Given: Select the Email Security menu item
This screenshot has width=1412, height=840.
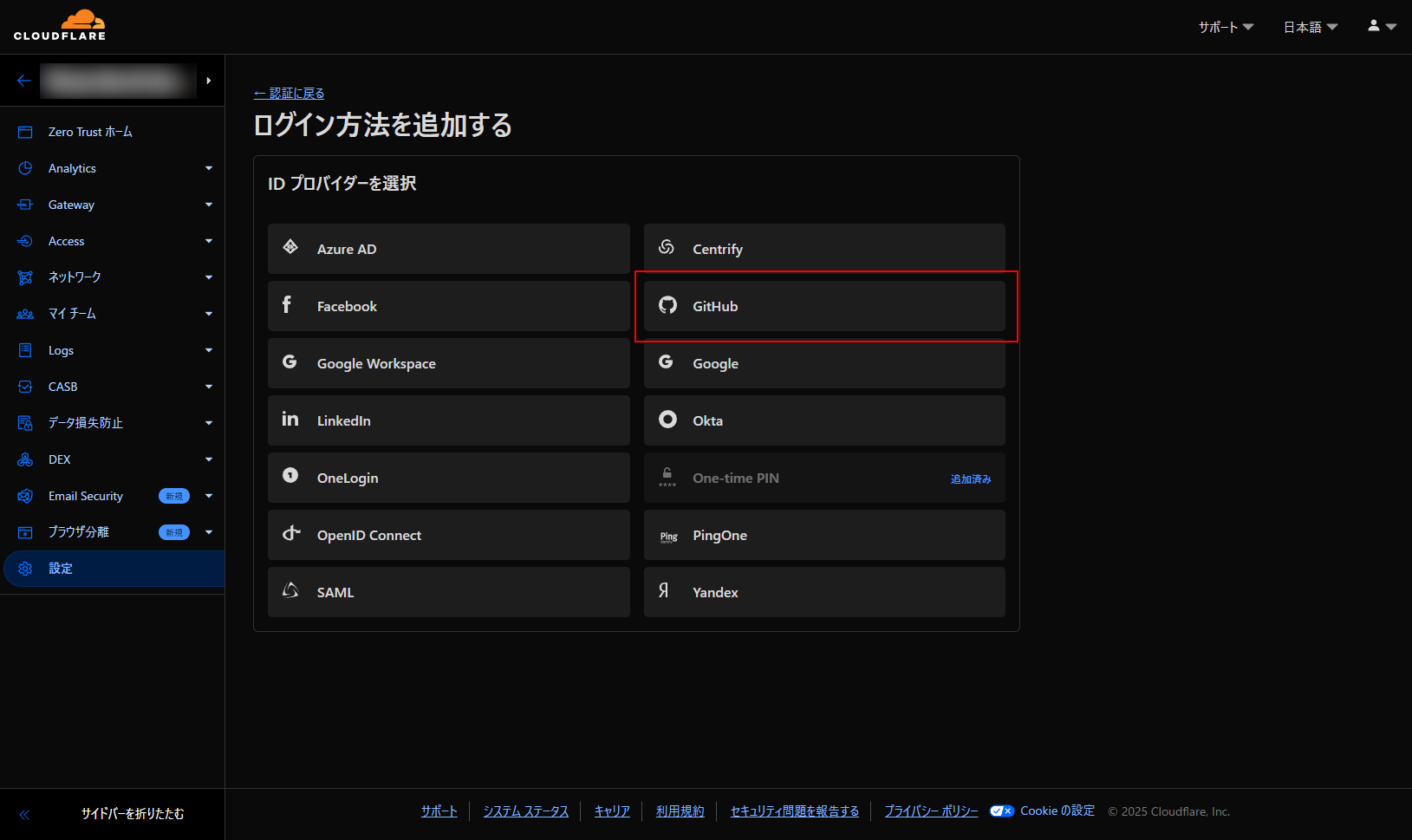Looking at the screenshot, I should point(113,496).
